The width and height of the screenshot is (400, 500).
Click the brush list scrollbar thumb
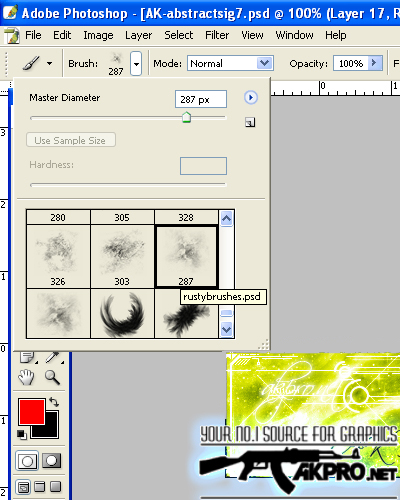[x=226, y=313]
